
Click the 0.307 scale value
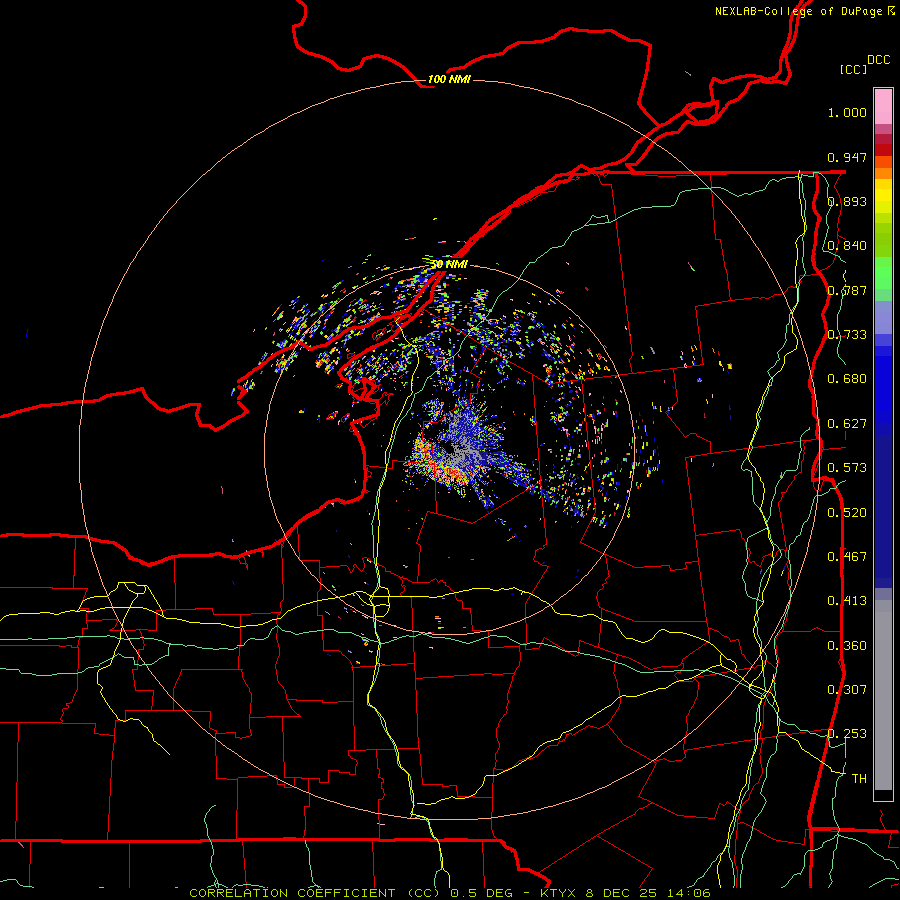tap(847, 690)
